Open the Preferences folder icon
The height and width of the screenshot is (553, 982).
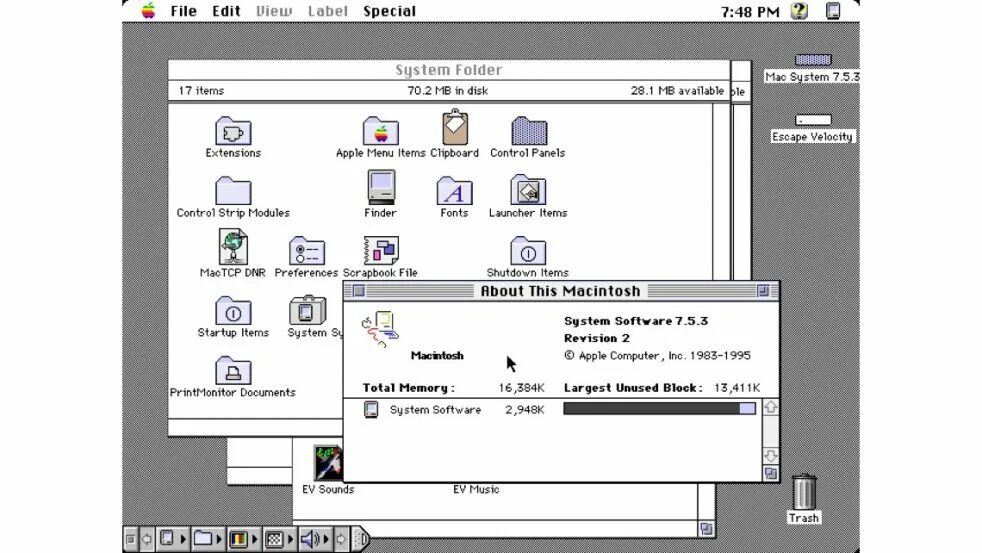coord(307,251)
